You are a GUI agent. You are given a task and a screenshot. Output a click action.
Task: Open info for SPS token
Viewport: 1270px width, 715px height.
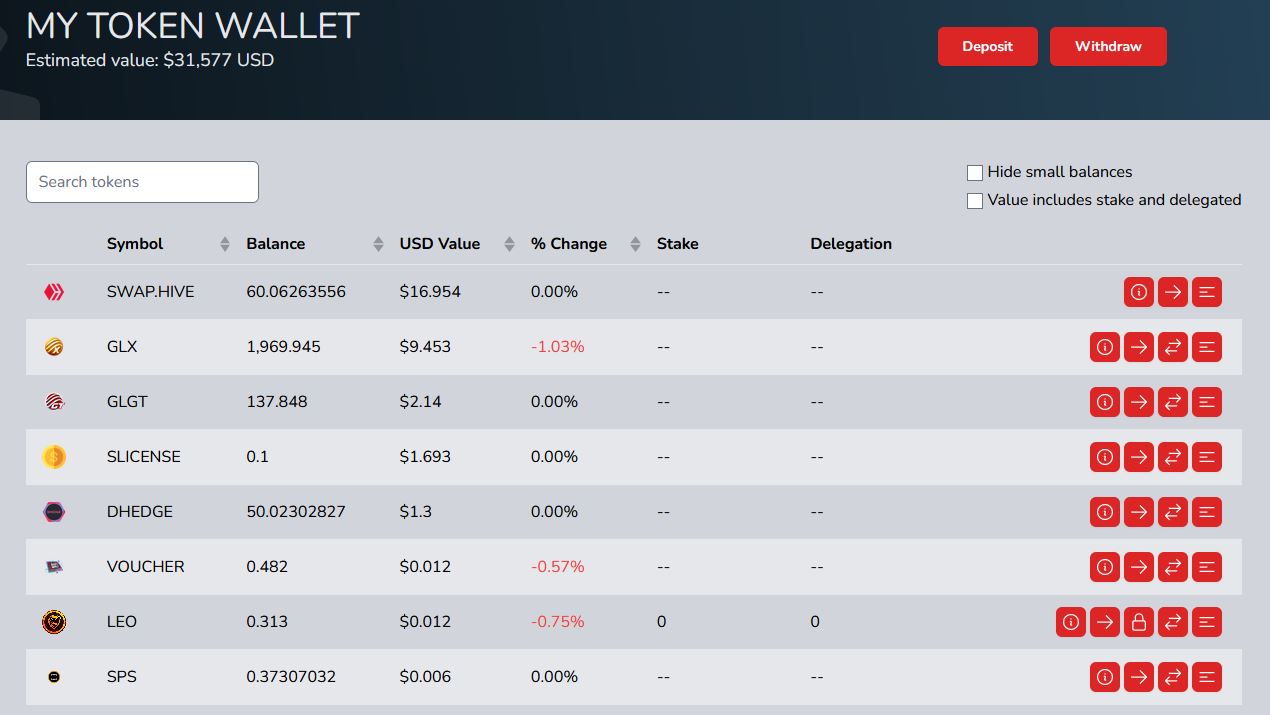(x=1105, y=677)
